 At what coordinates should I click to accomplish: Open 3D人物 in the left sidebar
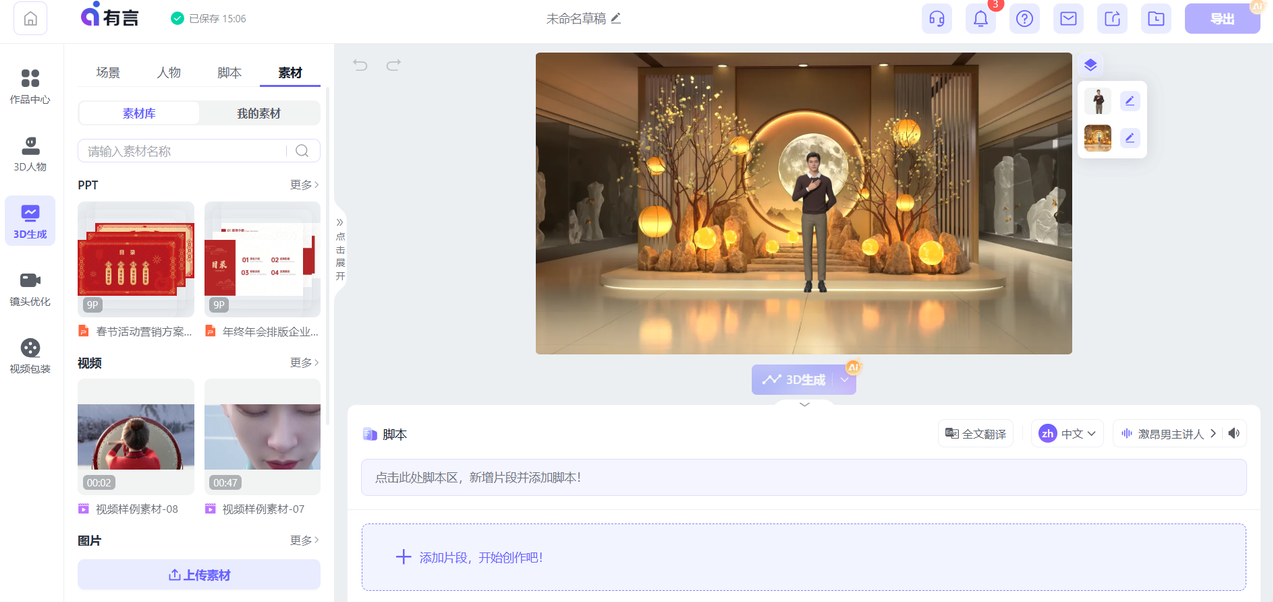tap(29, 155)
